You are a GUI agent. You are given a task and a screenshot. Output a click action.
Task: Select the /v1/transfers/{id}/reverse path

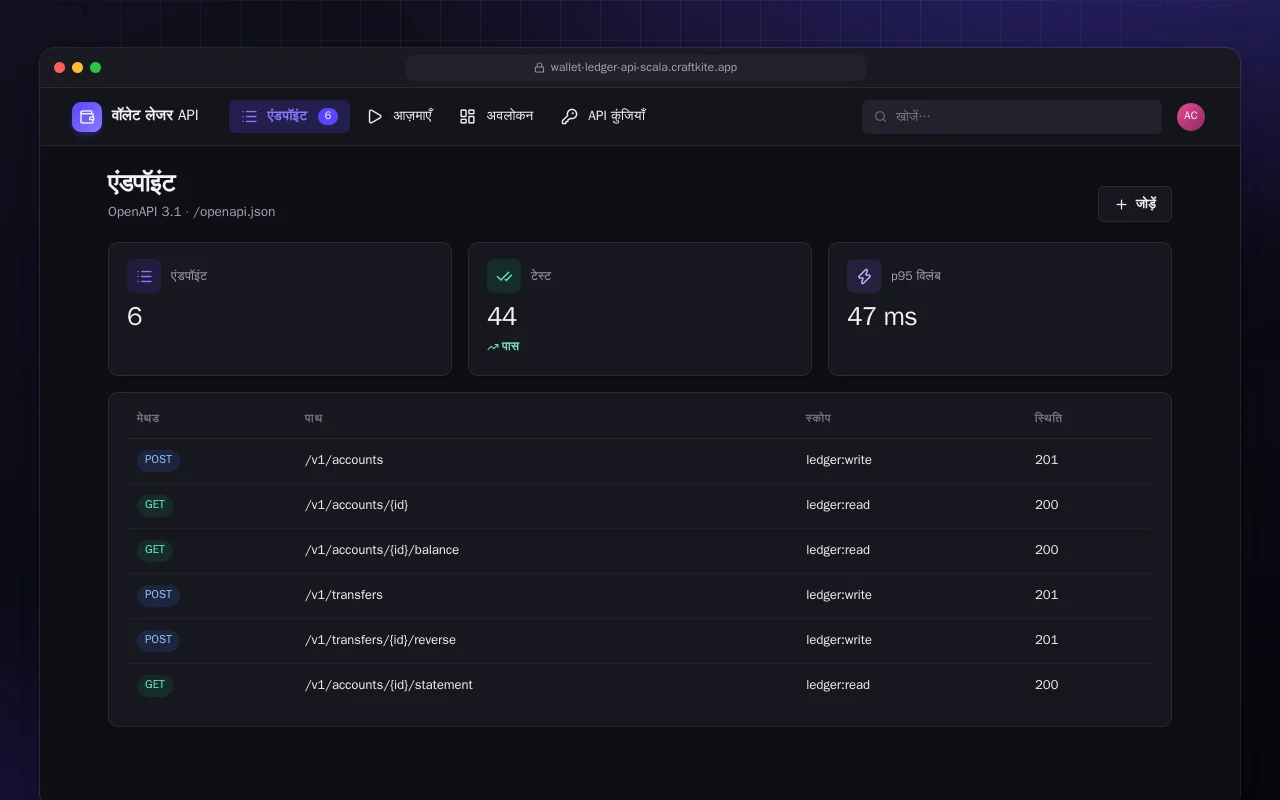380,640
